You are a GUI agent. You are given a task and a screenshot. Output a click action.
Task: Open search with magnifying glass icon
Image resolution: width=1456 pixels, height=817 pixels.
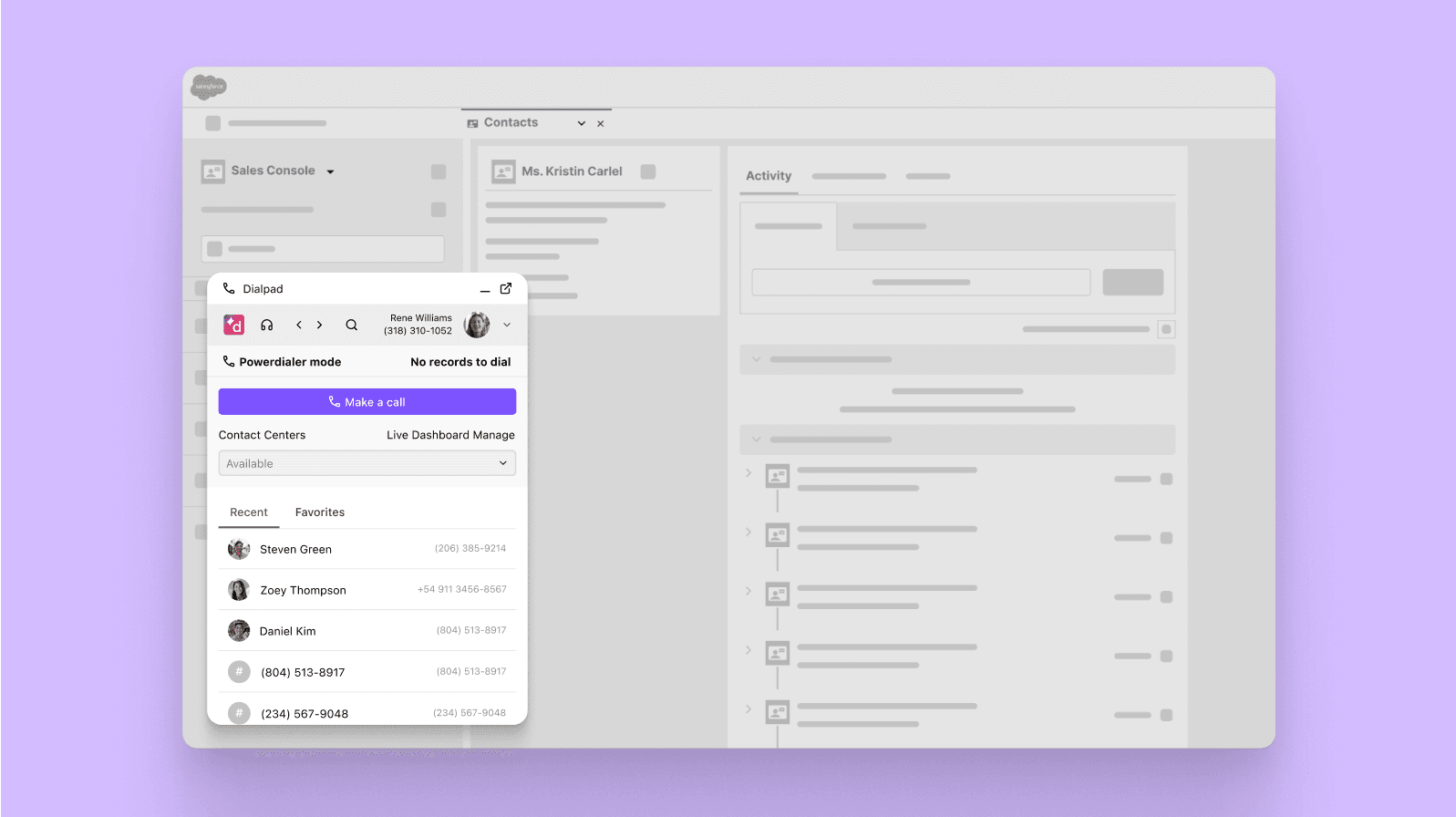point(351,325)
